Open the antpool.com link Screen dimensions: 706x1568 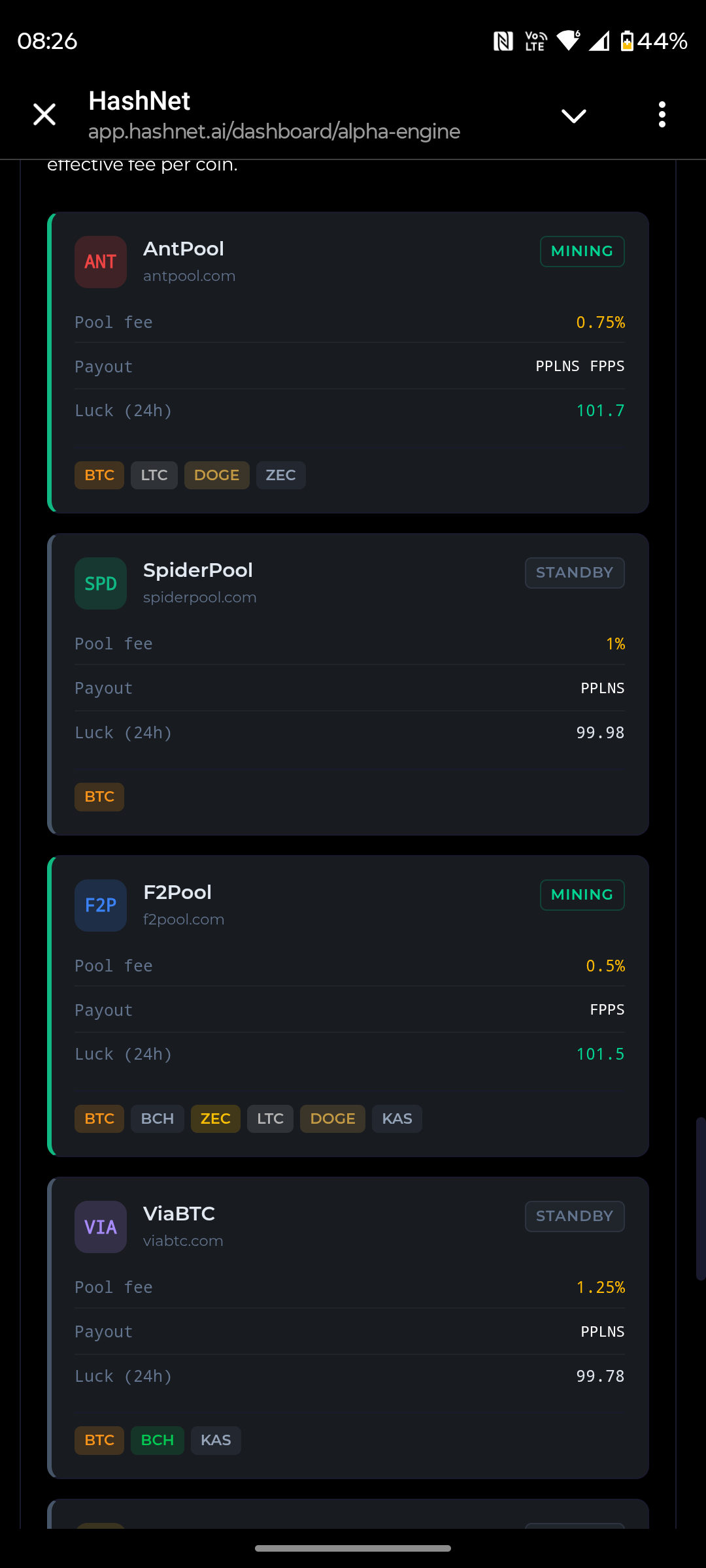tap(189, 276)
